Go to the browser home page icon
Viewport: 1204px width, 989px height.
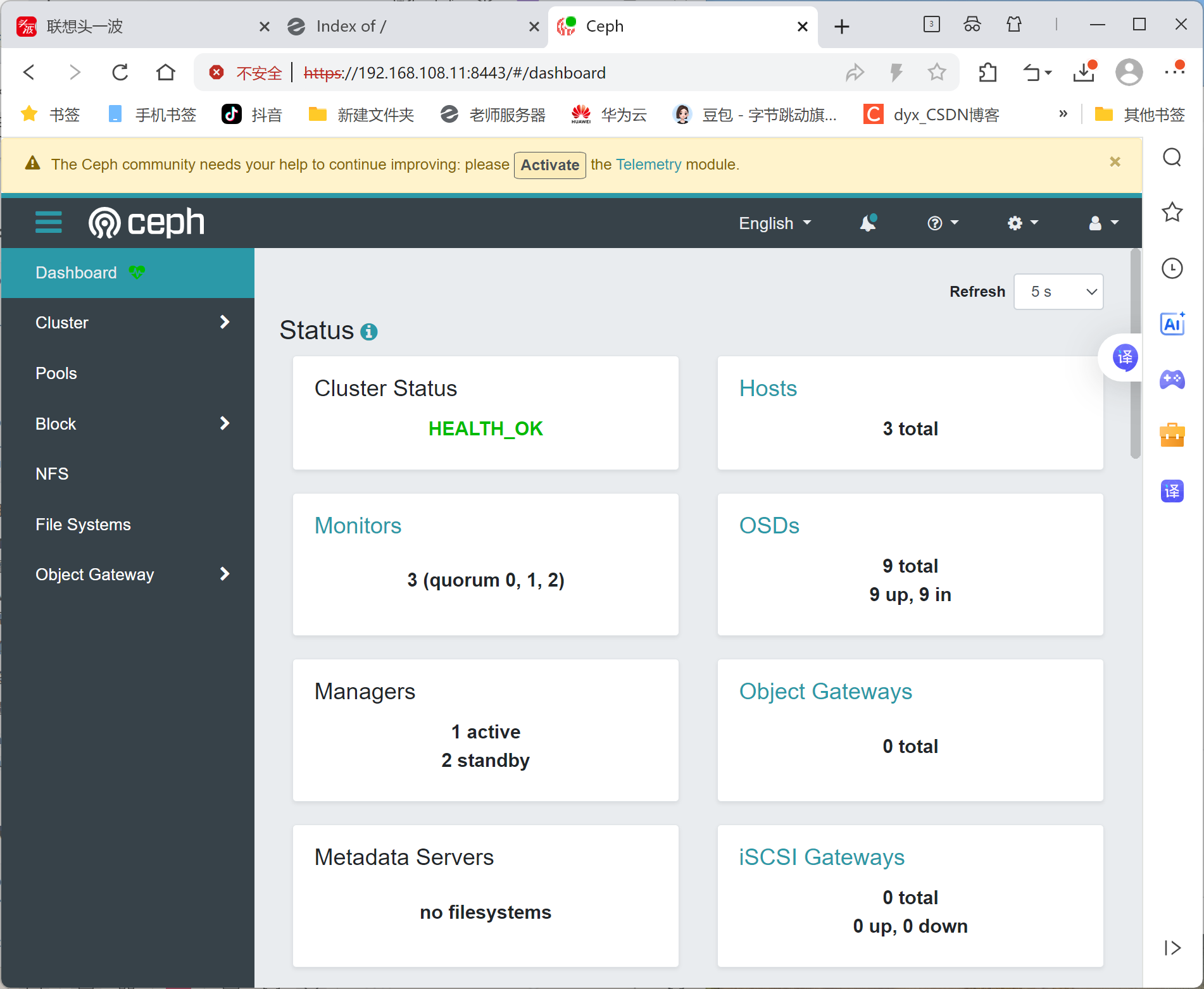point(166,73)
